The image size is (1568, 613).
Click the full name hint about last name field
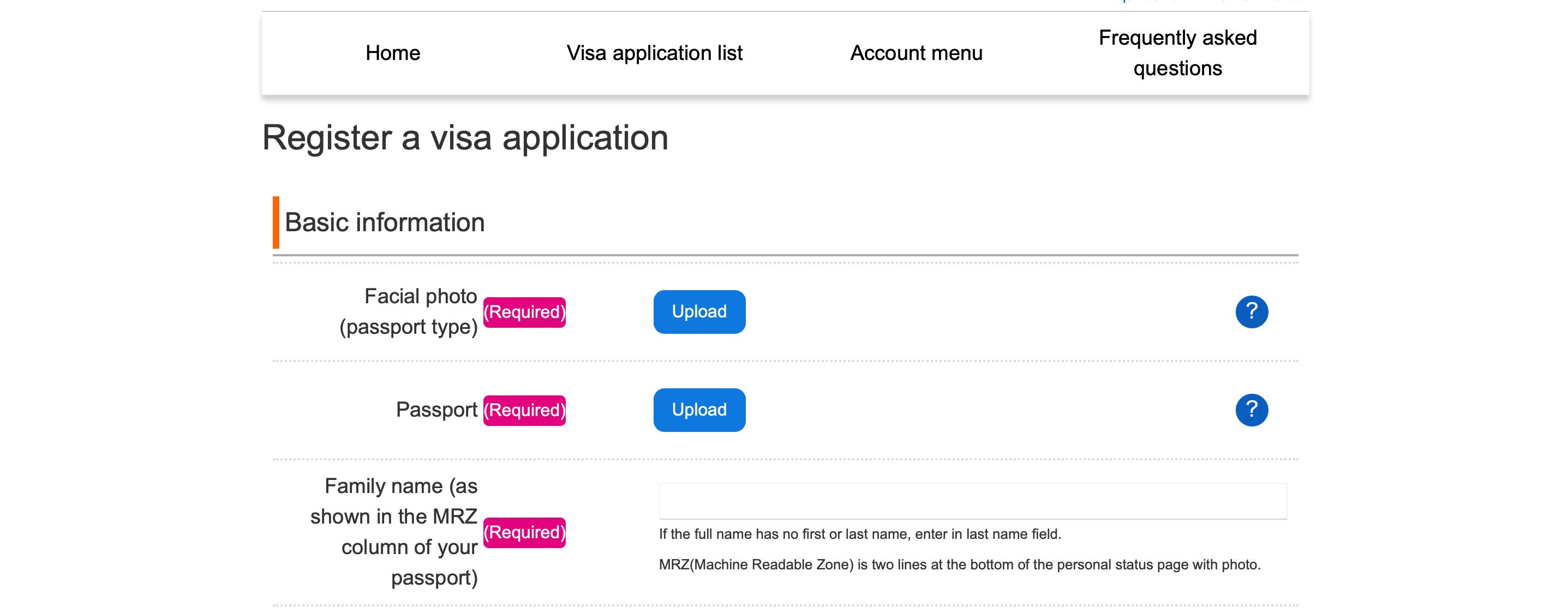coord(860,534)
